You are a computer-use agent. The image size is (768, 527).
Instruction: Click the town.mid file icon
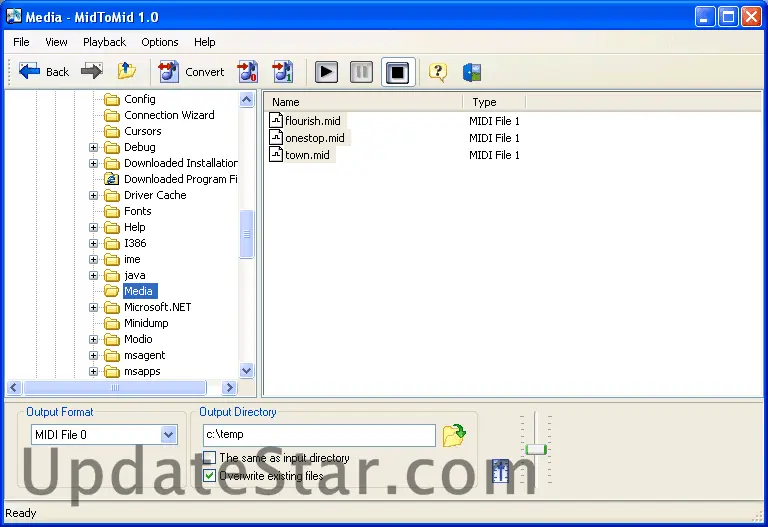pyautogui.click(x=276, y=155)
